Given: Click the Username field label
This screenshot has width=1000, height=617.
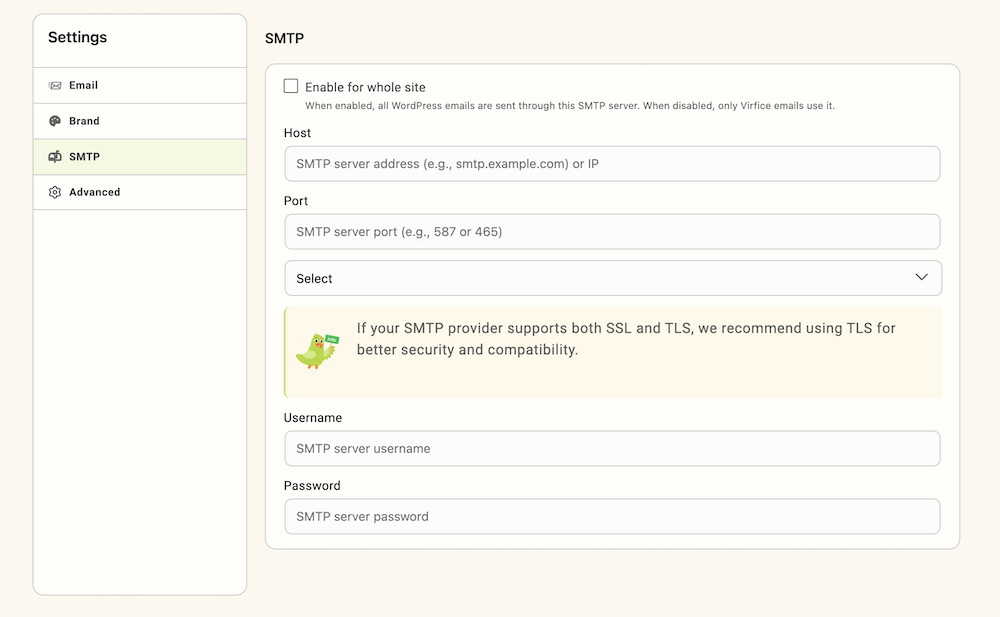Looking at the screenshot, I should (312, 418).
